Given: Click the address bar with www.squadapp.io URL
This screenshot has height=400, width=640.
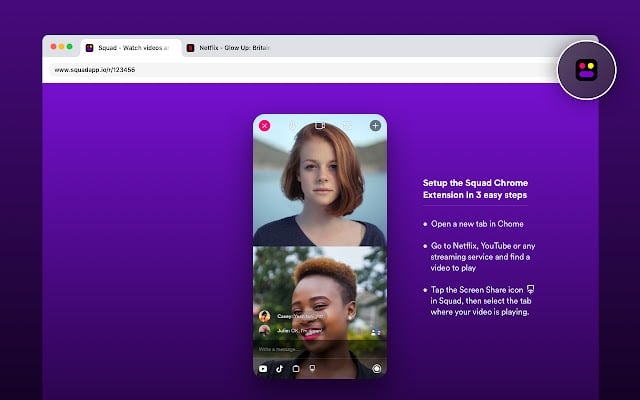Looking at the screenshot, I should click(302, 70).
